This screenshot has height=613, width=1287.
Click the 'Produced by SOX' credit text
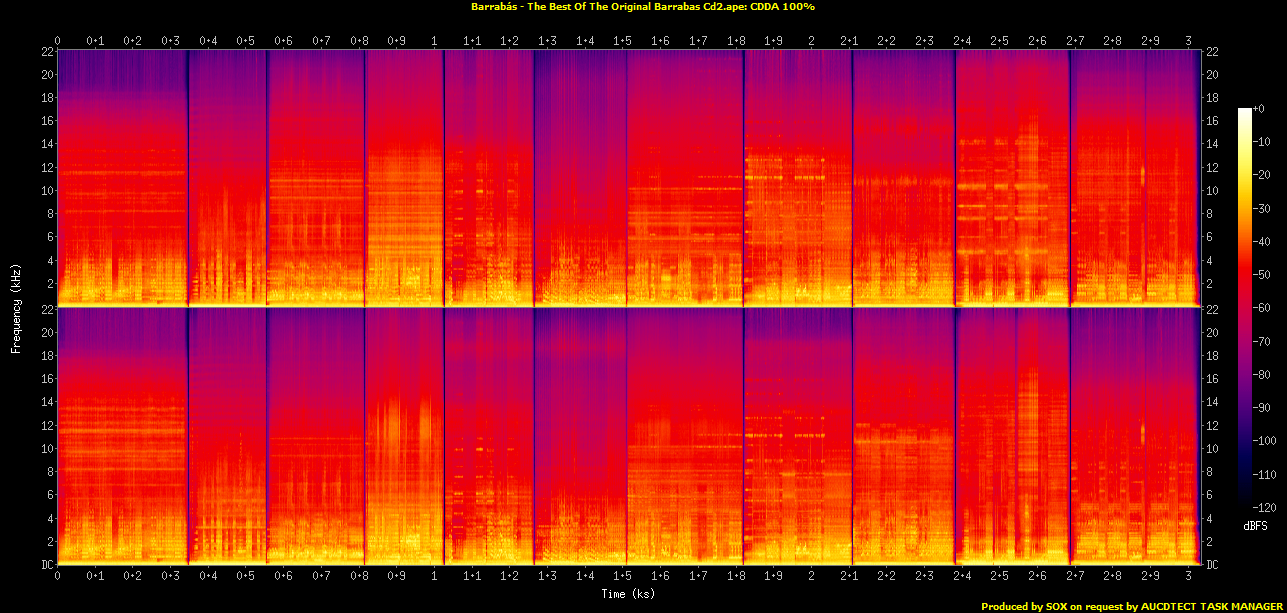tap(1131, 606)
